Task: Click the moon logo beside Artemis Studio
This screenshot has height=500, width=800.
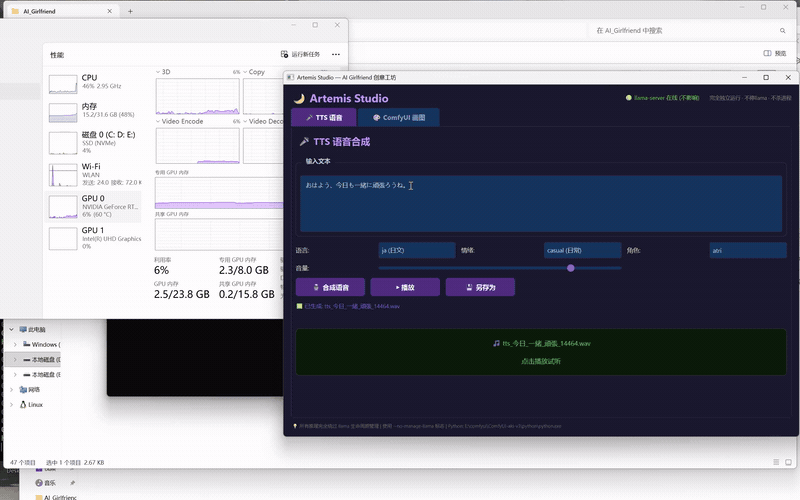Action: pos(299,98)
